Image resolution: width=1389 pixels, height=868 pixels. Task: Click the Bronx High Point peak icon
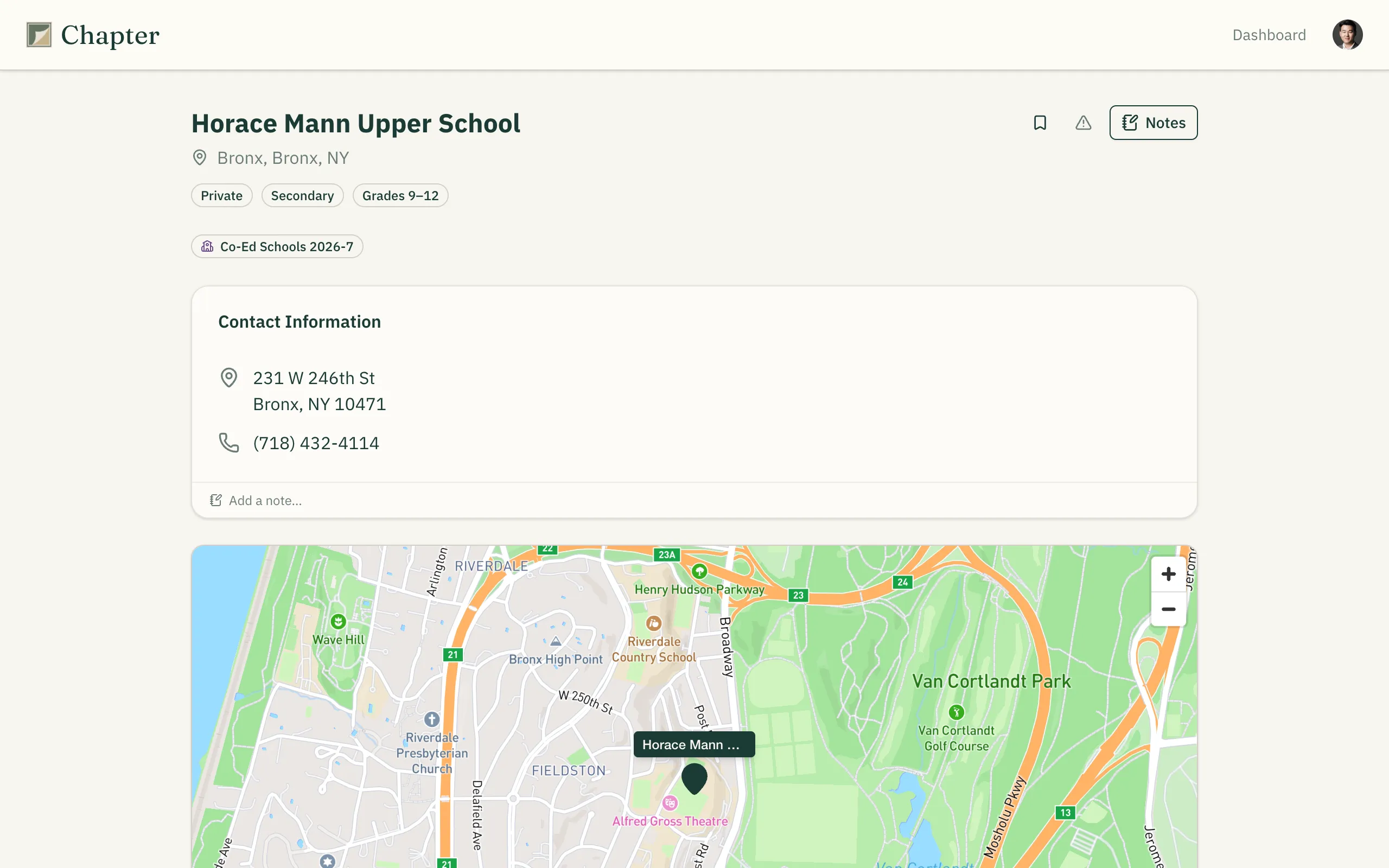556,641
